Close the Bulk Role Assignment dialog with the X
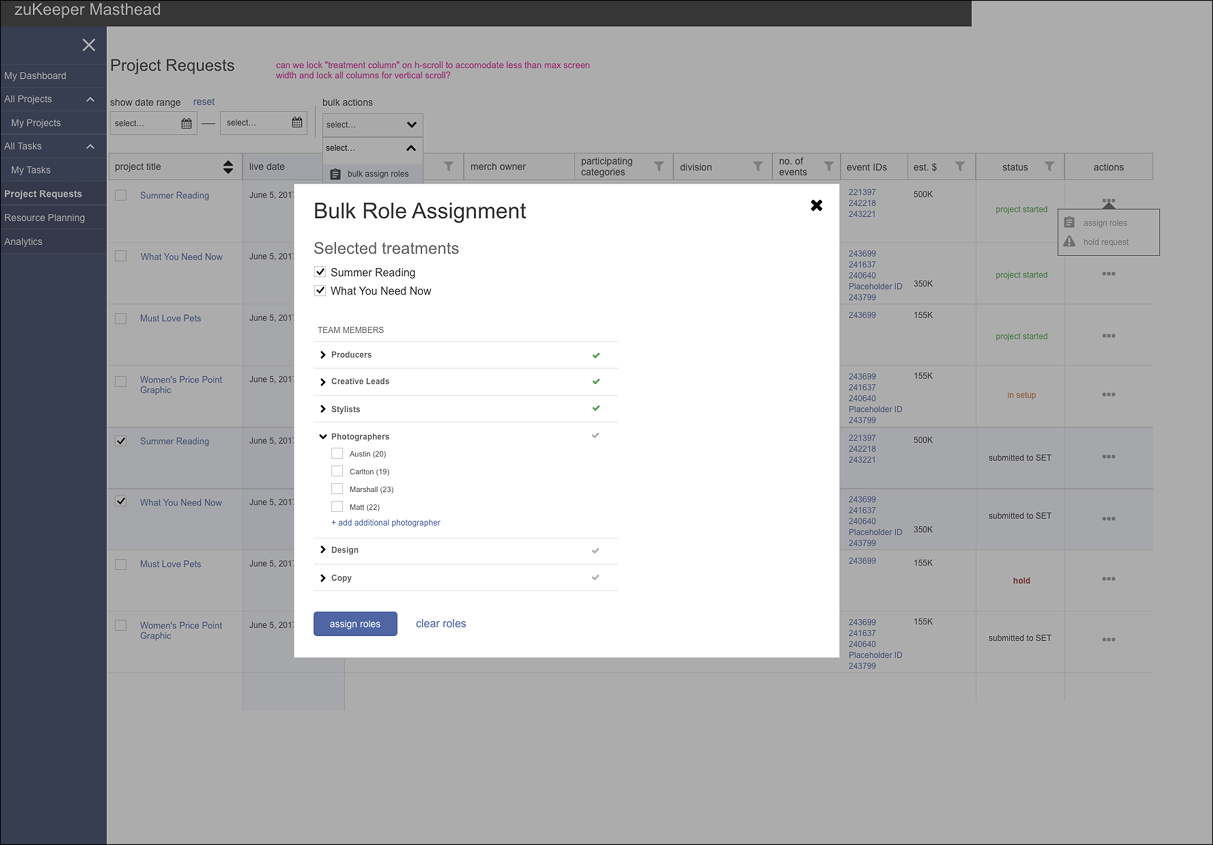This screenshot has width=1213, height=845. pyautogui.click(x=817, y=205)
